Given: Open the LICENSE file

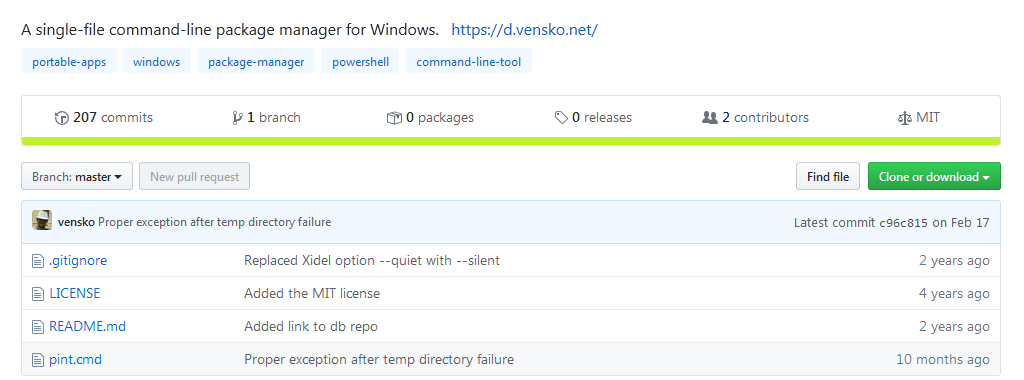Looking at the screenshot, I should [x=74, y=294].
